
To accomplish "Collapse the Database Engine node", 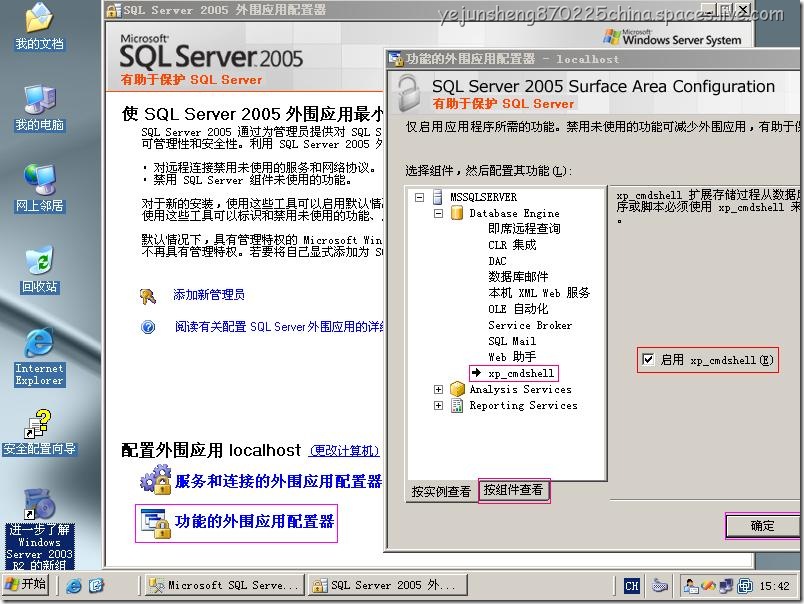I will [x=438, y=213].
